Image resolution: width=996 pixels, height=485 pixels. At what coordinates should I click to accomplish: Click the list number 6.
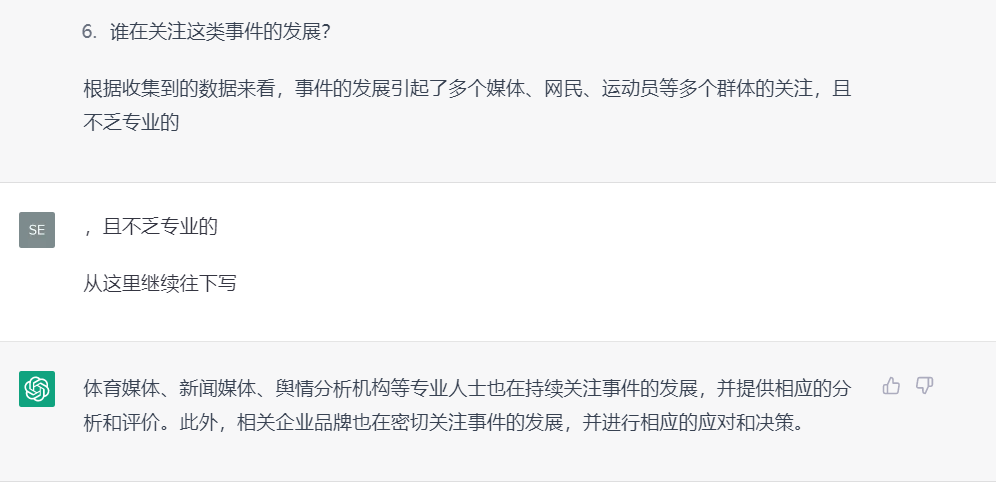pyautogui.click(x=88, y=32)
